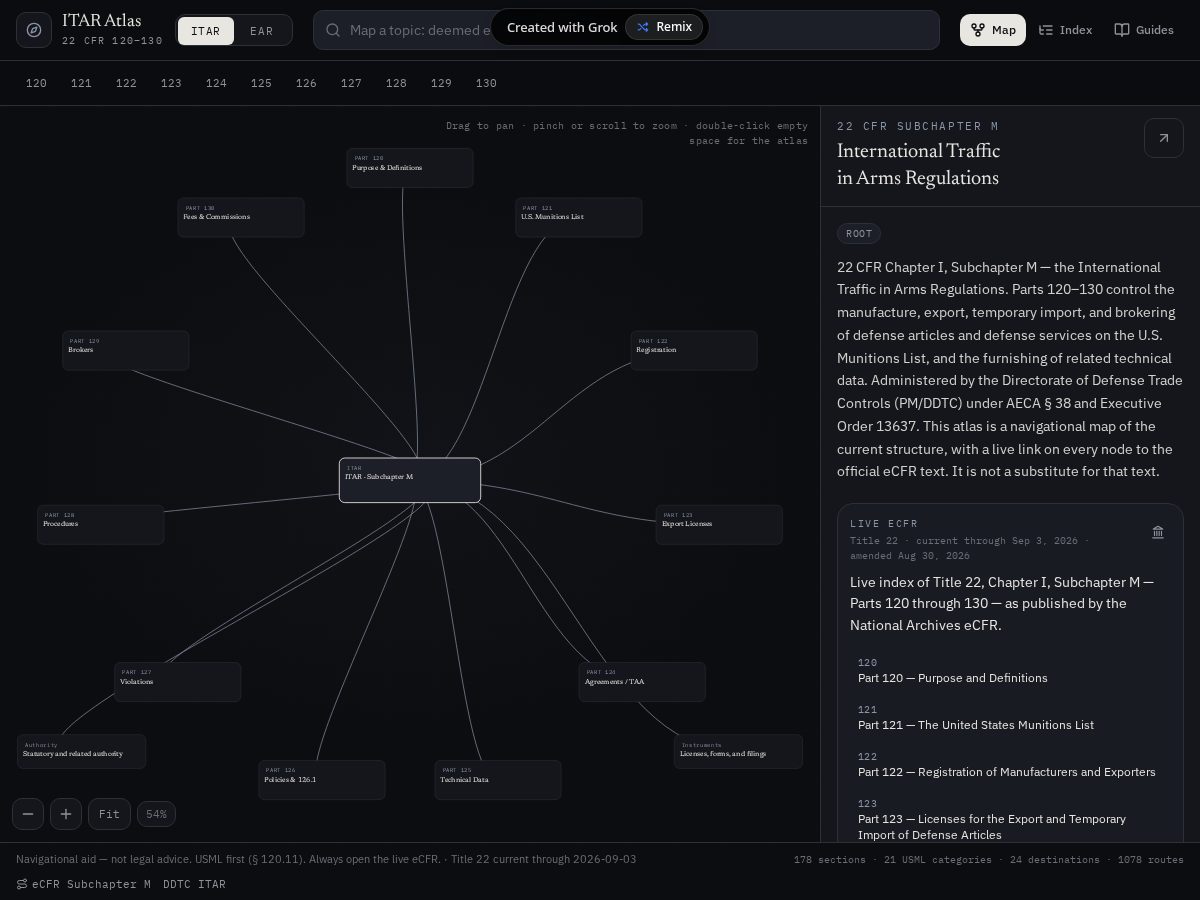Jump to Part 121 in number bar

point(81,83)
